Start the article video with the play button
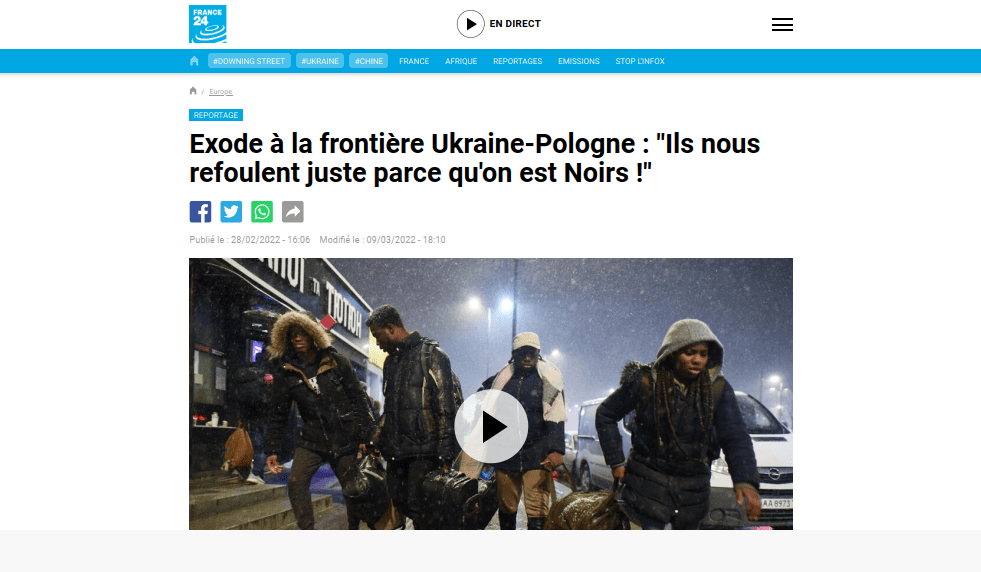This screenshot has height=572, width=981. tap(491, 426)
